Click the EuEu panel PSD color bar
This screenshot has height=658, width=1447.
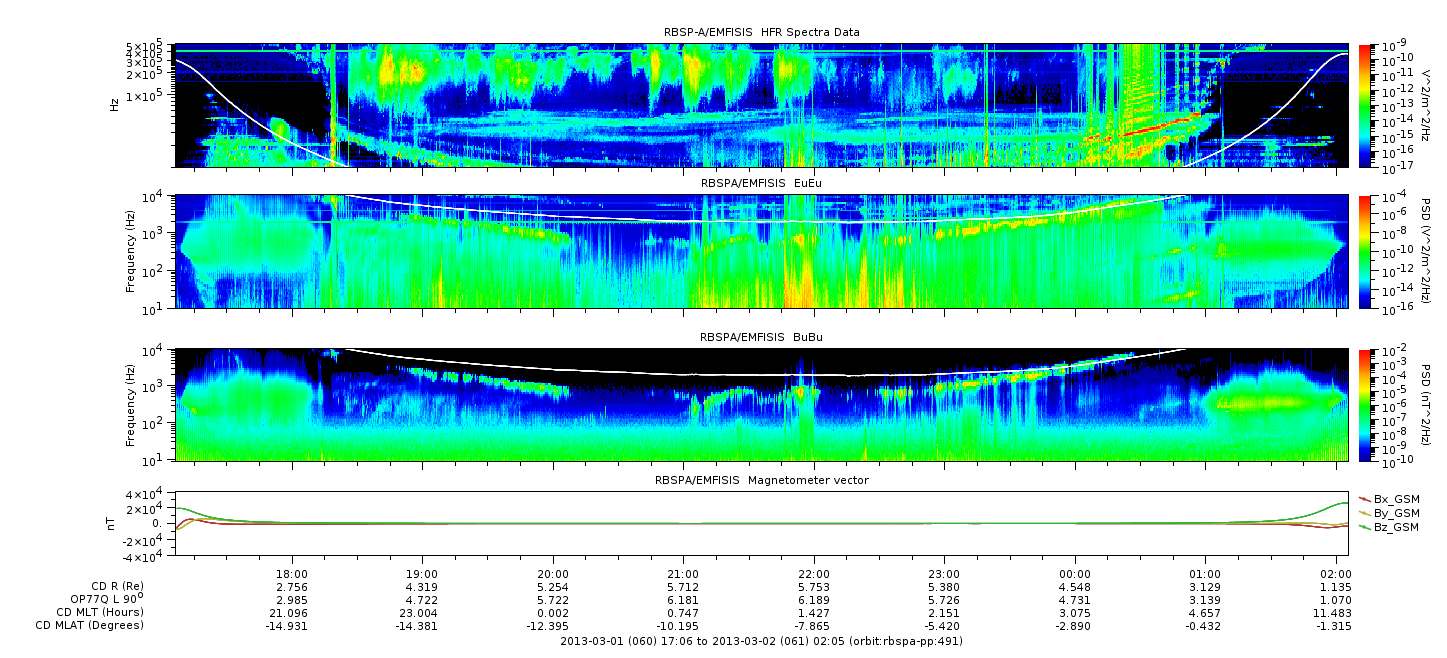coord(1365,251)
